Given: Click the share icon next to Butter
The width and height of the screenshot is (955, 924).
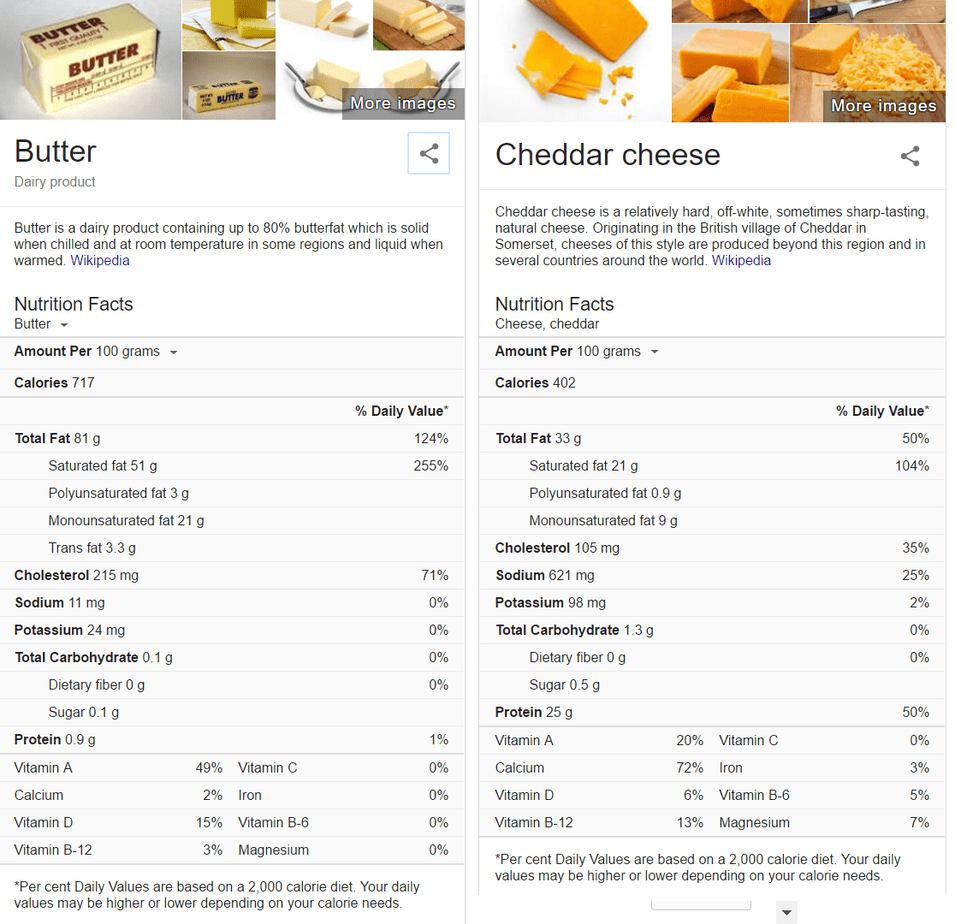Looking at the screenshot, I should pos(428,153).
